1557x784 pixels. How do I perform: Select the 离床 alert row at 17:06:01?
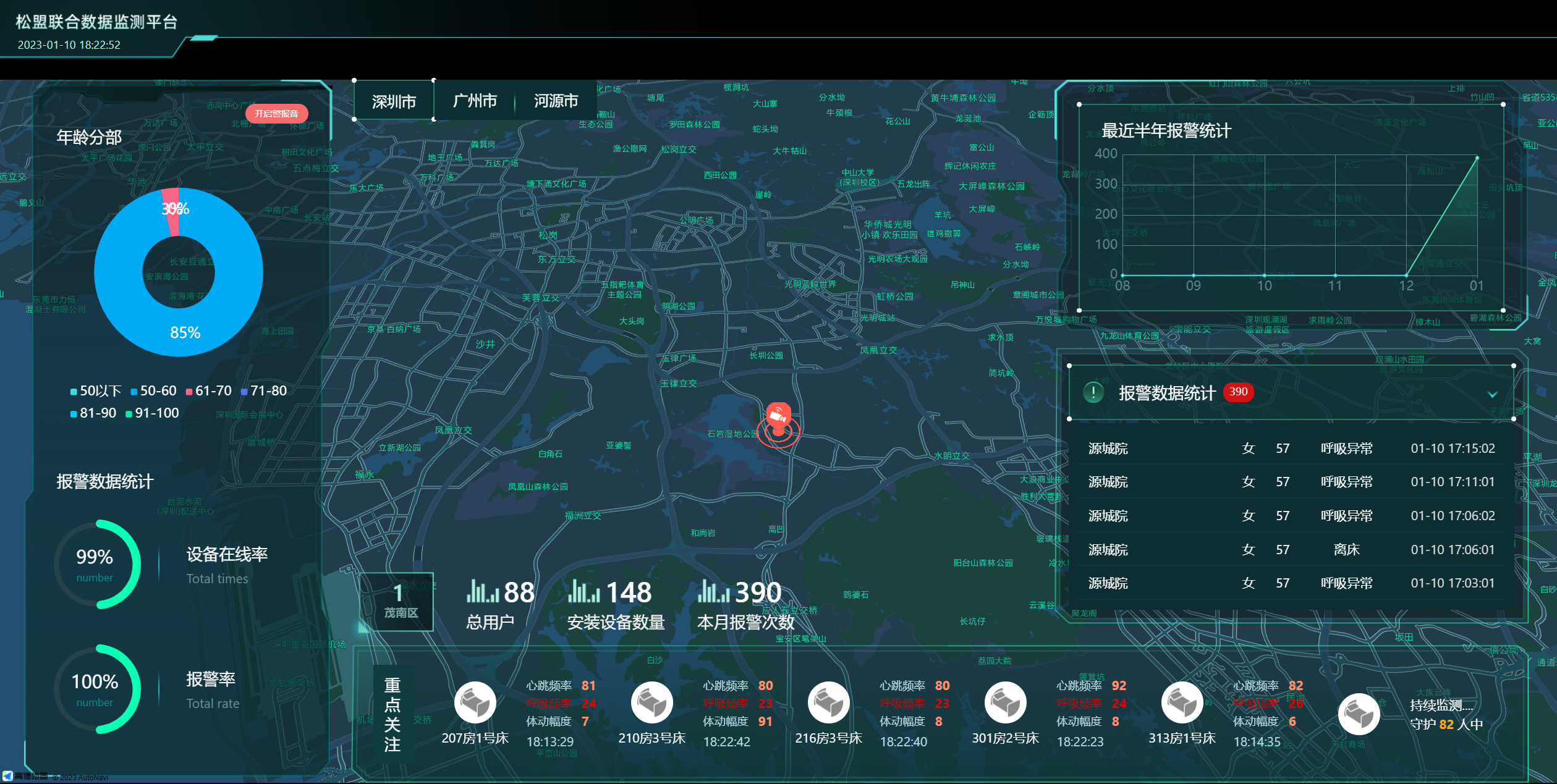click(1292, 550)
